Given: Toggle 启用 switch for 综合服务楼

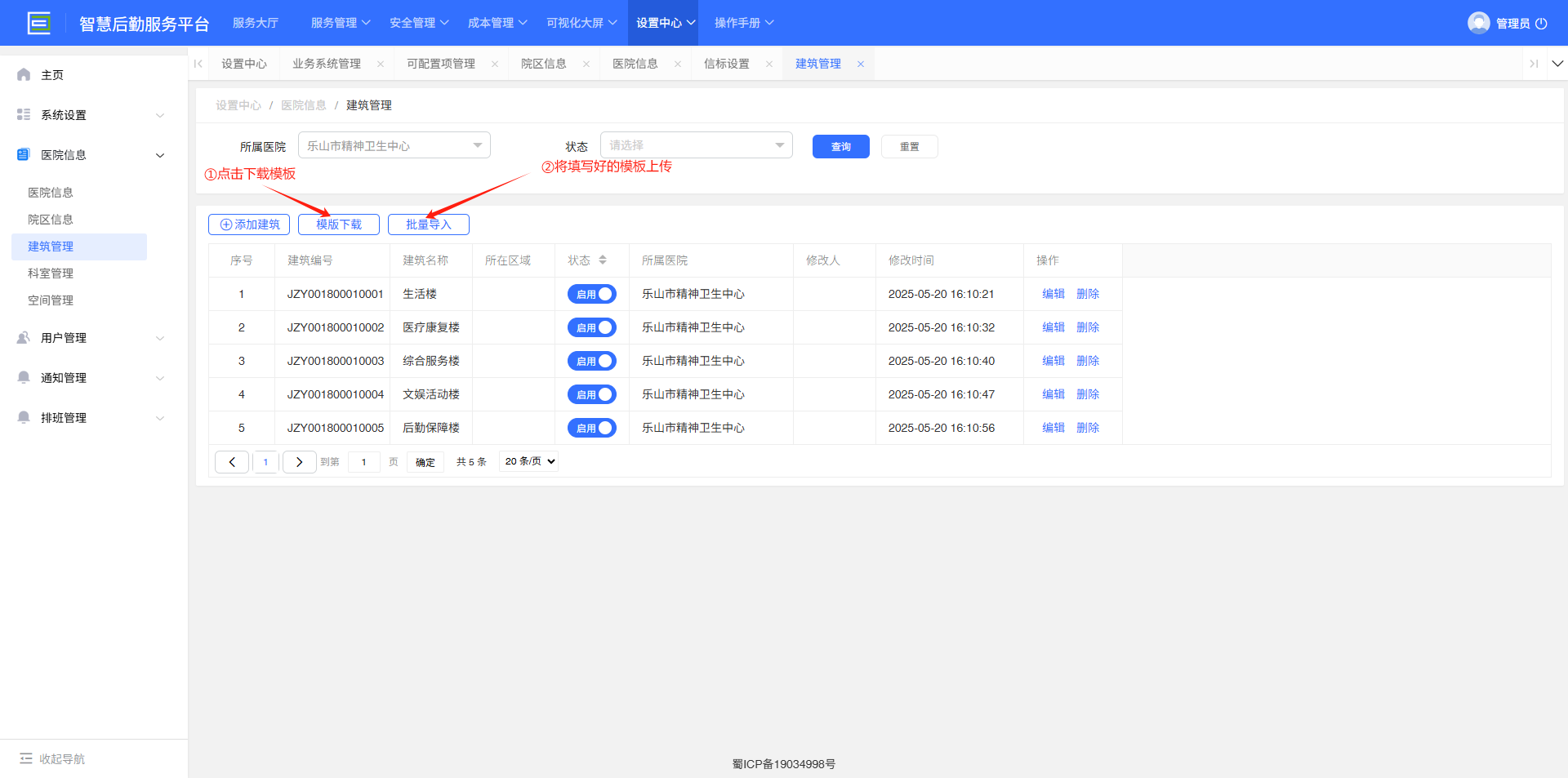Looking at the screenshot, I should click(x=592, y=361).
